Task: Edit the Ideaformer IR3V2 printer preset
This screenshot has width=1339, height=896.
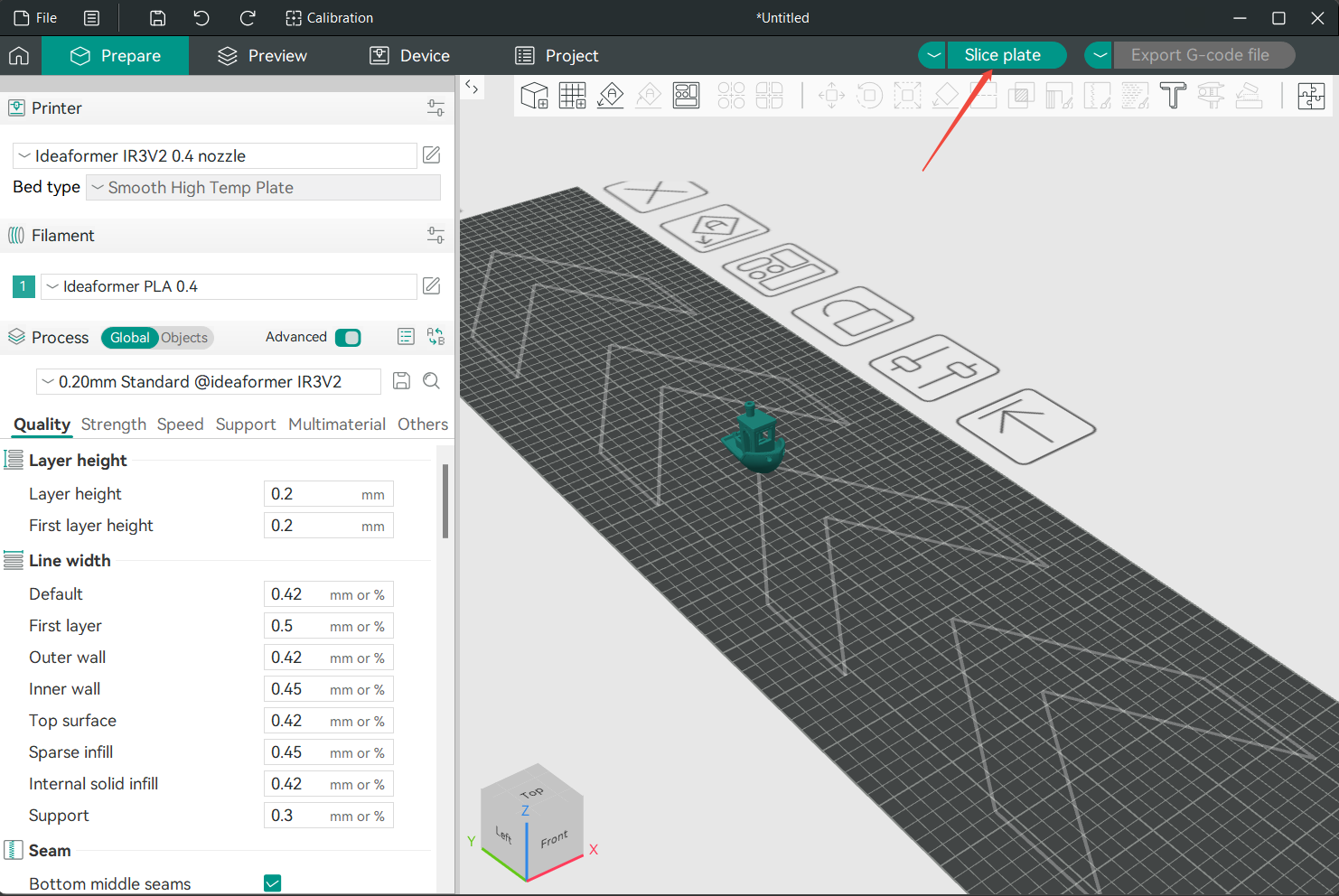Action: point(432,155)
